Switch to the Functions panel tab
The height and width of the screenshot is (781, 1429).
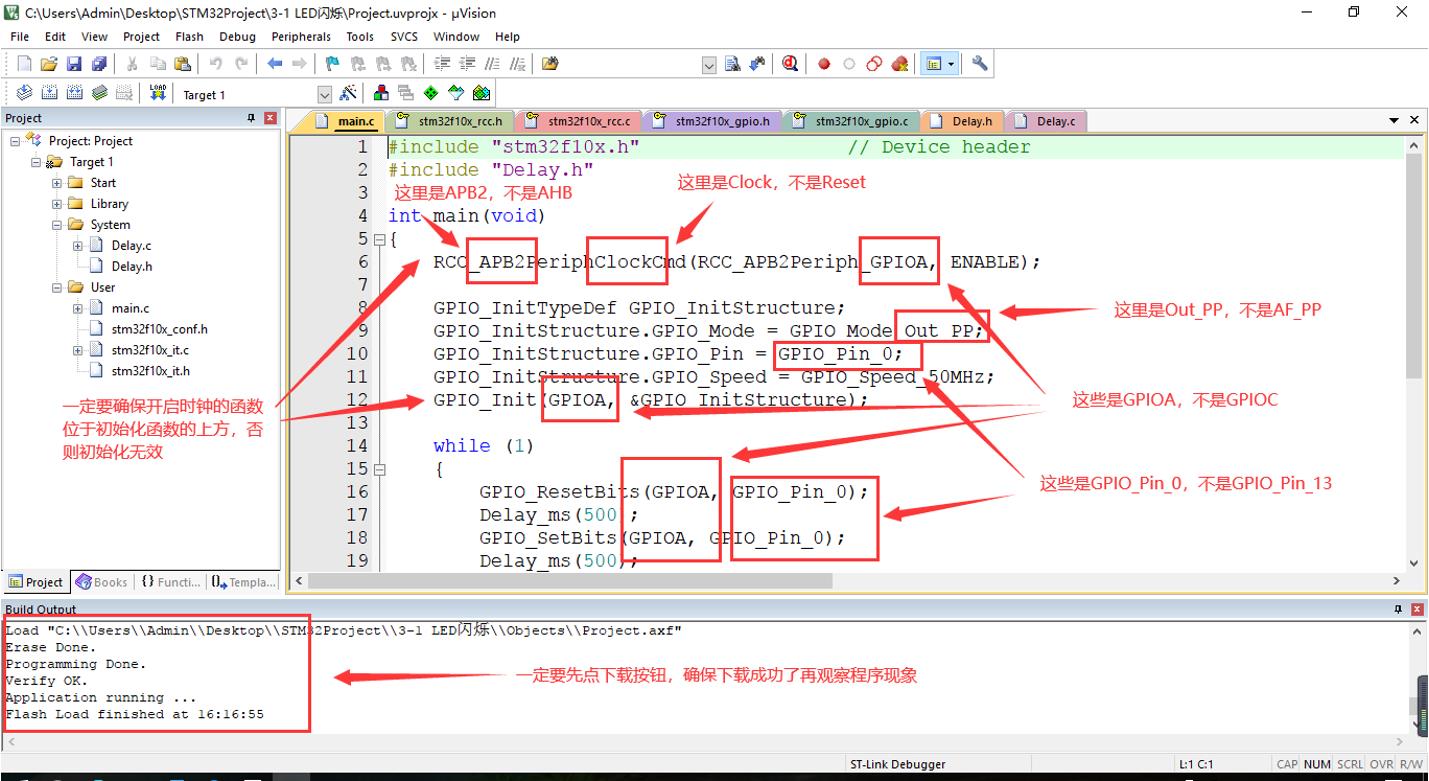[171, 582]
